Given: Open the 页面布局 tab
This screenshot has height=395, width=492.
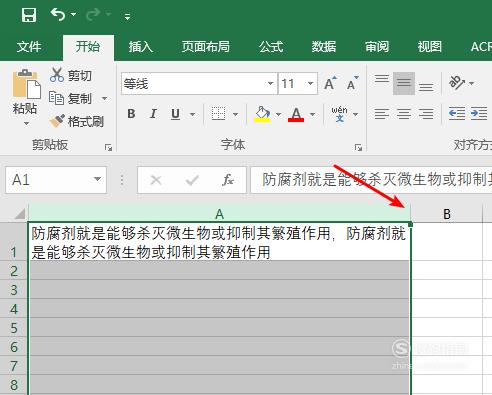Looking at the screenshot, I should pos(205,47).
